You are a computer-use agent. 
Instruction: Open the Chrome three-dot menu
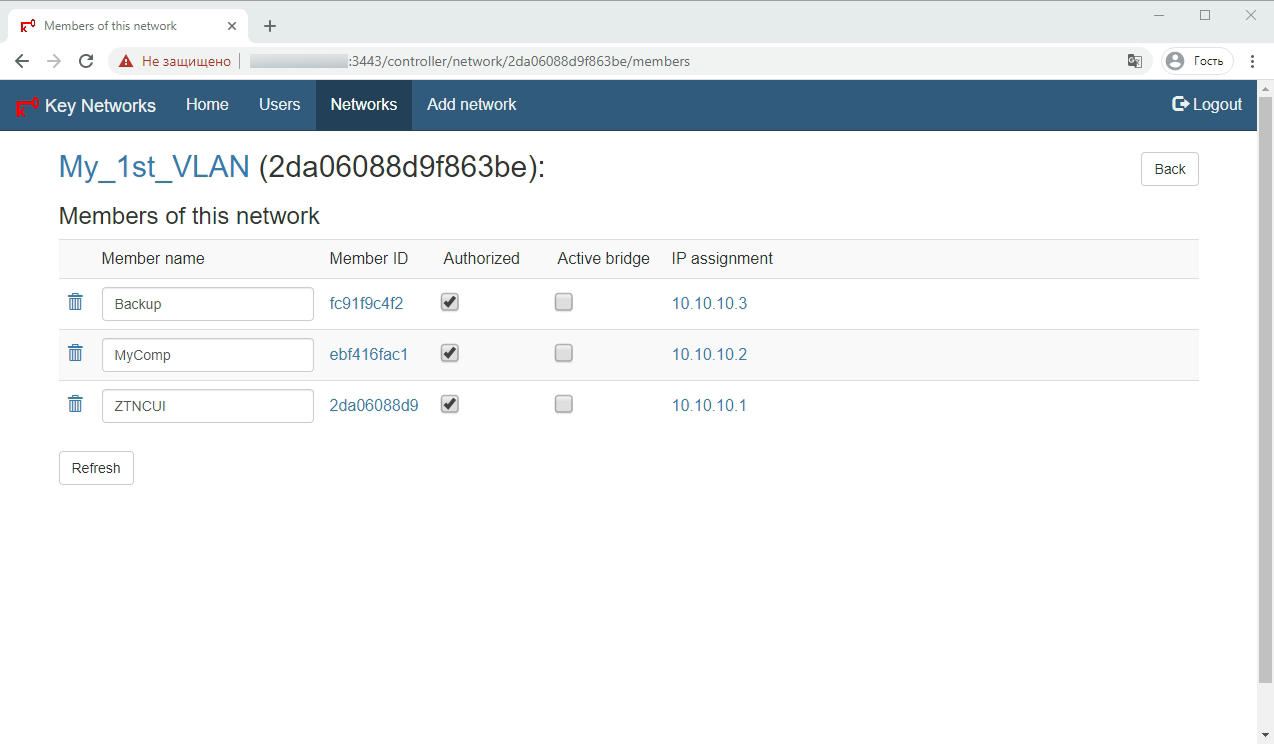pos(1253,61)
